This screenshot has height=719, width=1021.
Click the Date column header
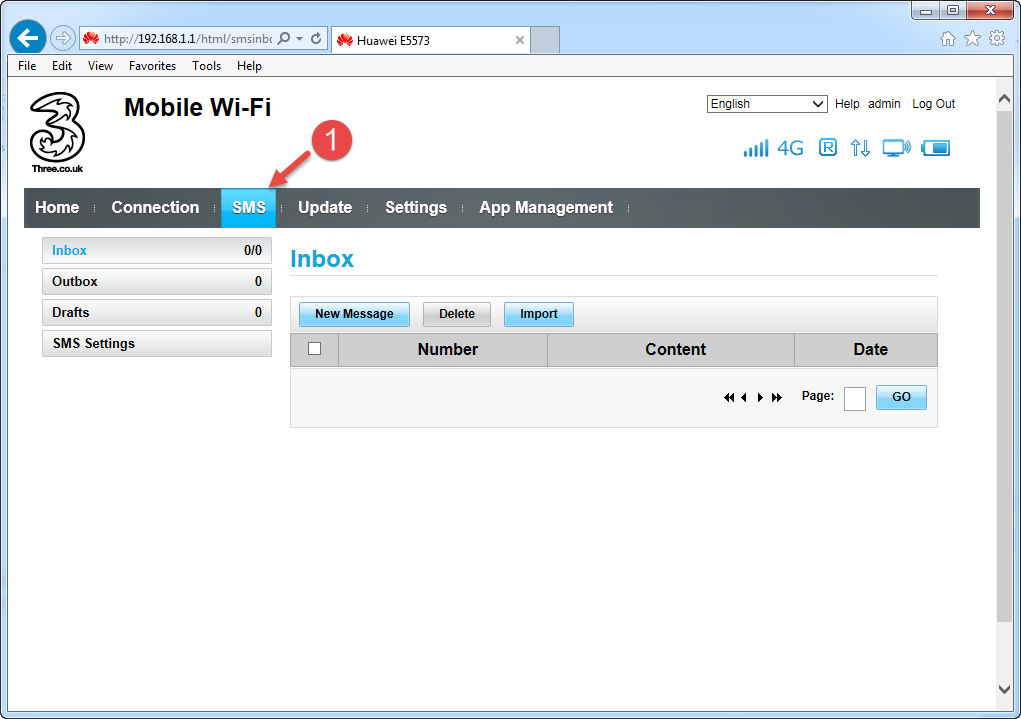[866, 350]
